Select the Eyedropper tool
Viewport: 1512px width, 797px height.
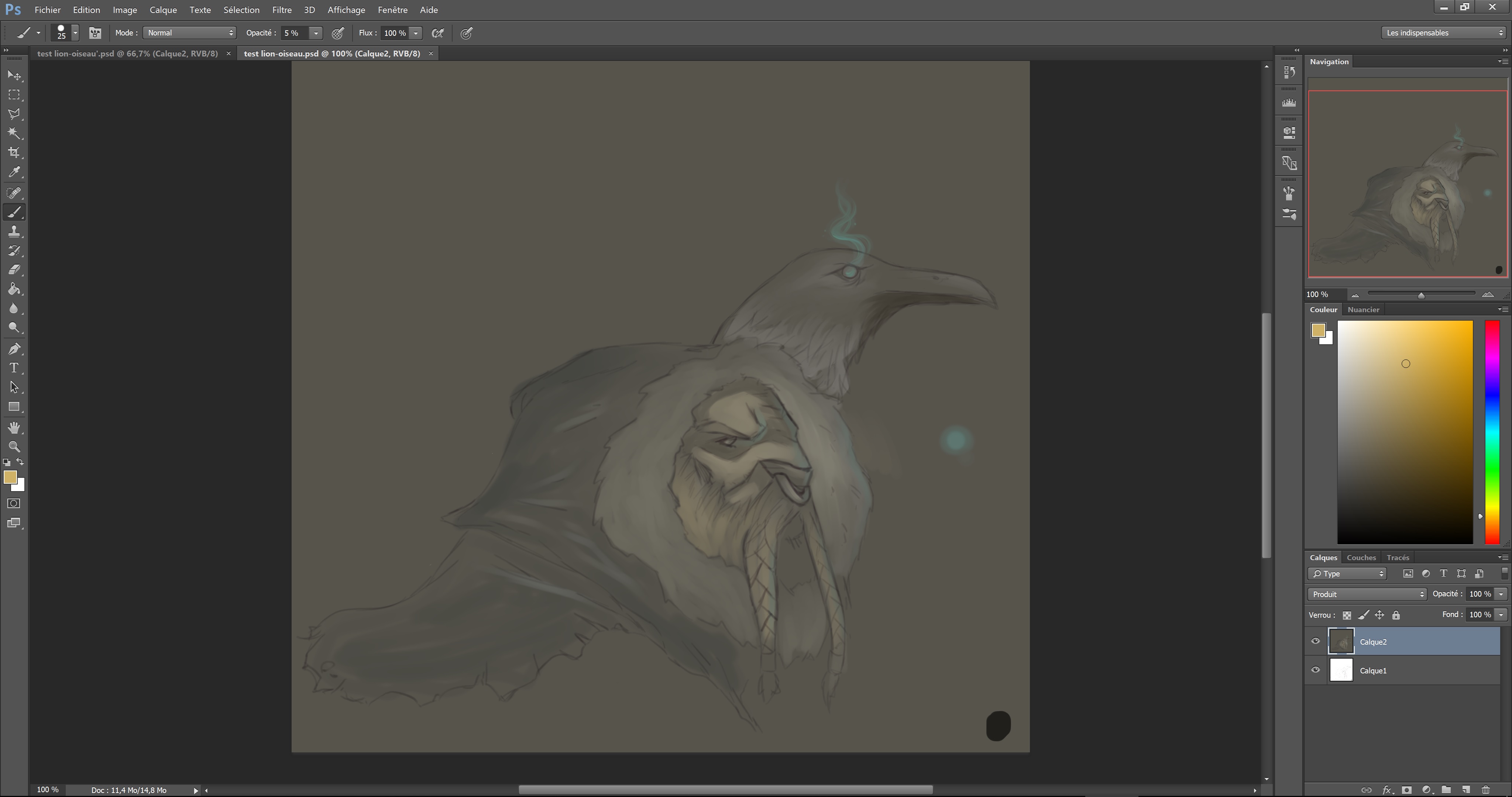(x=14, y=172)
